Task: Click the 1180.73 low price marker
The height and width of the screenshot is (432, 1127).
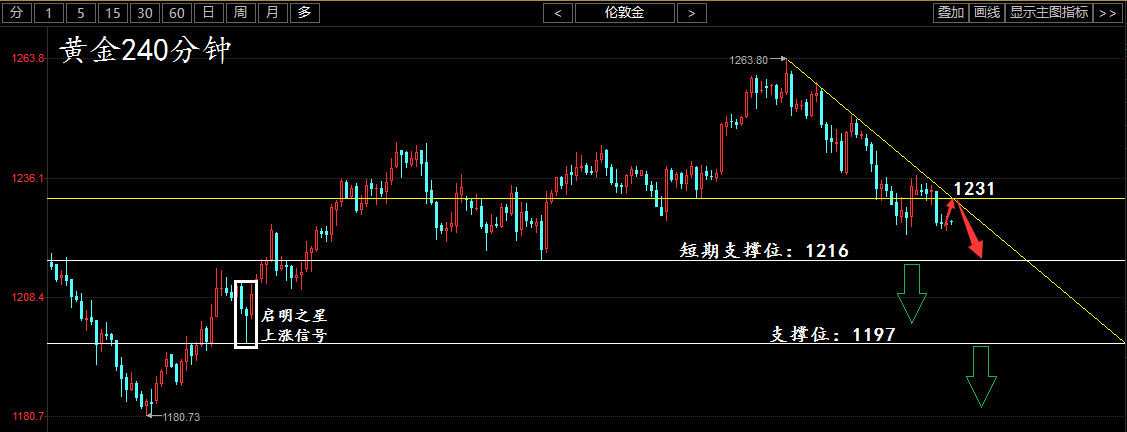Action: pos(181,417)
